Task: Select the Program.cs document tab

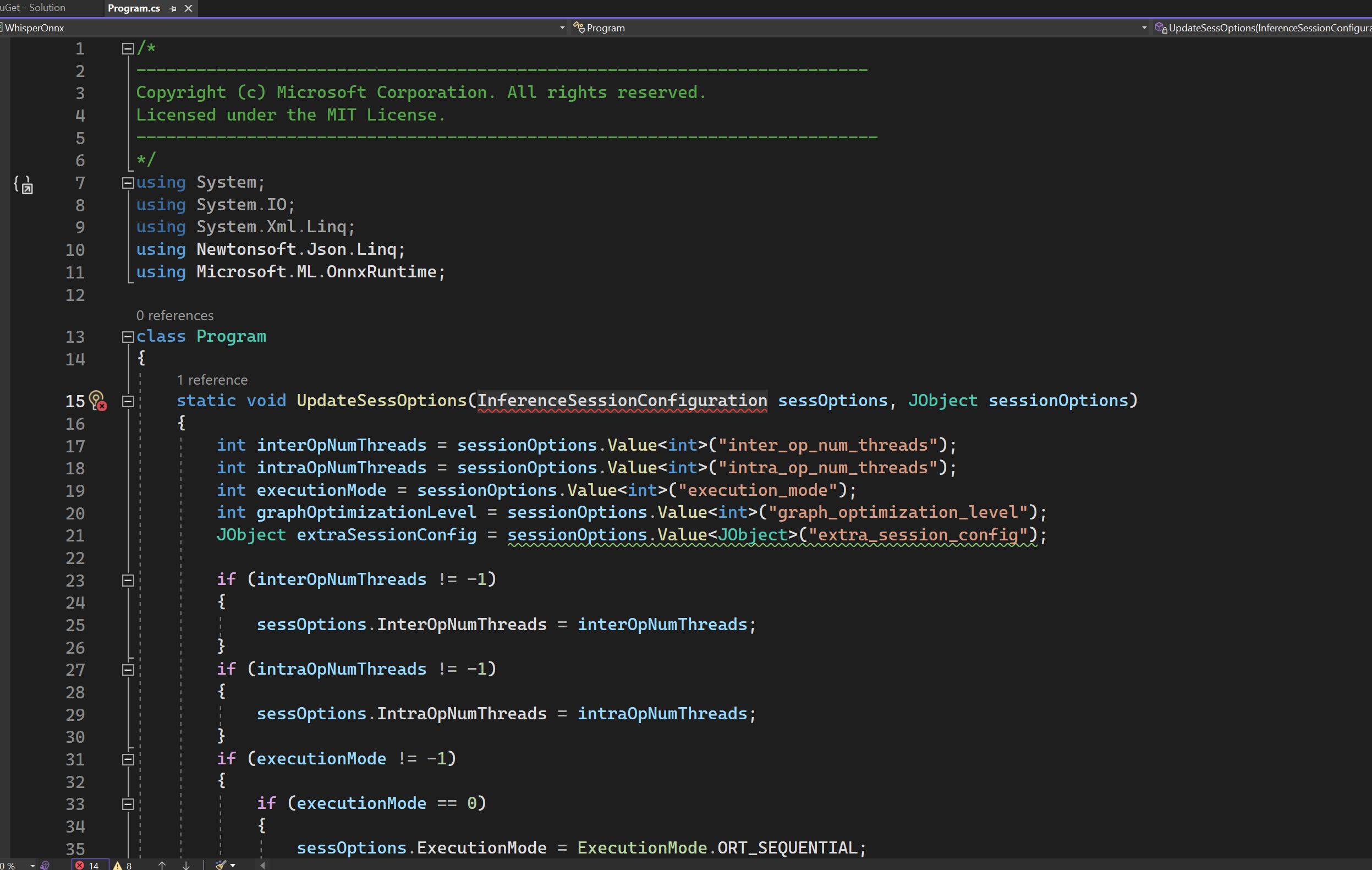Action: [x=133, y=8]
